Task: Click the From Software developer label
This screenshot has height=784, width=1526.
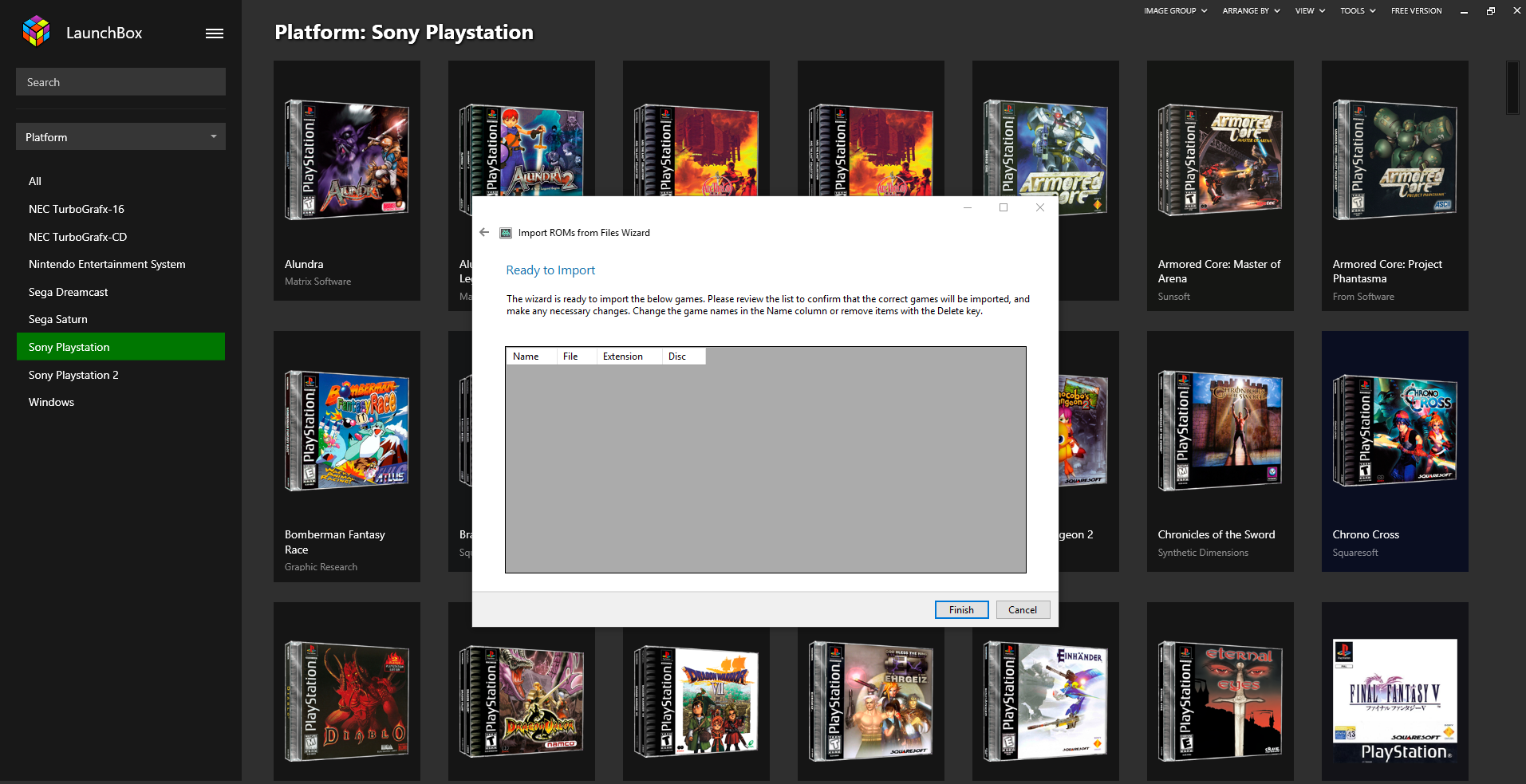Action: click(1363, 296)
